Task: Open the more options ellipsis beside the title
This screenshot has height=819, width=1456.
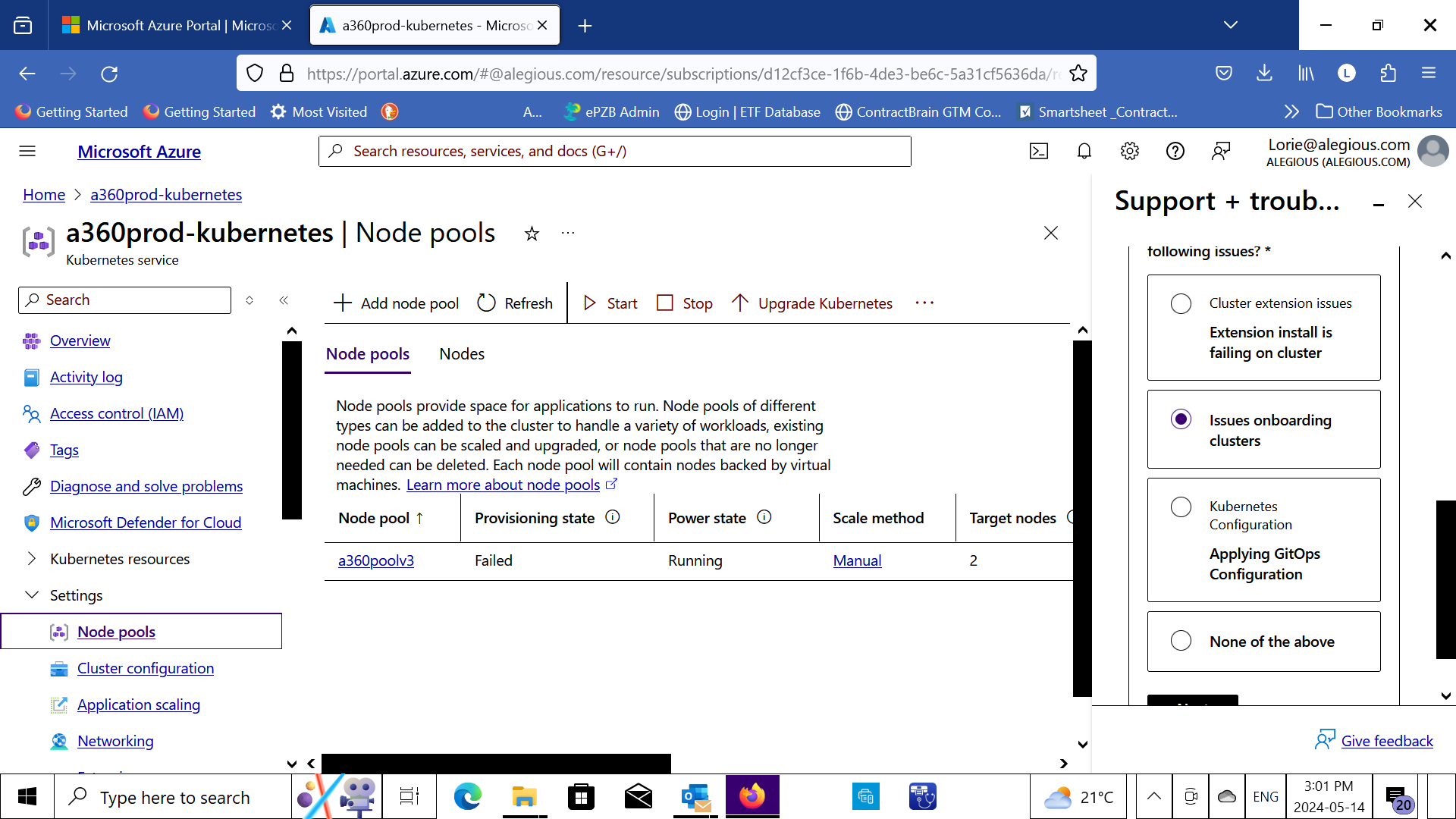Action: pyautogui.click(x=568, y=233)
